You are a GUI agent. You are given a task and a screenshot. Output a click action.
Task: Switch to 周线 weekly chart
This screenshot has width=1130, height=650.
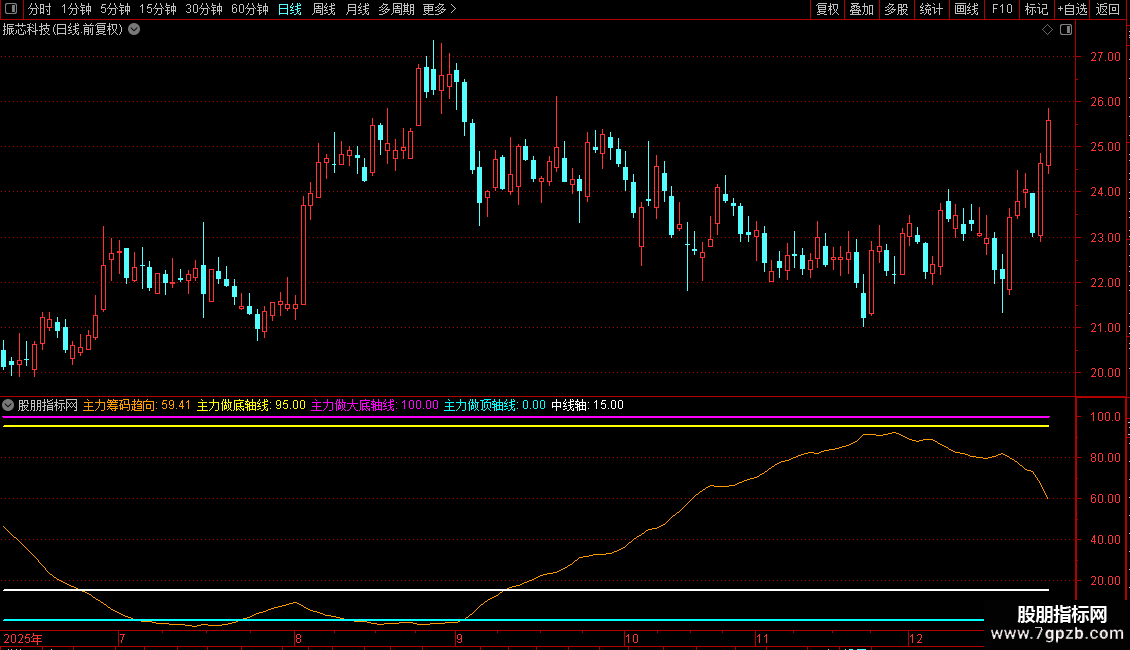324,9
